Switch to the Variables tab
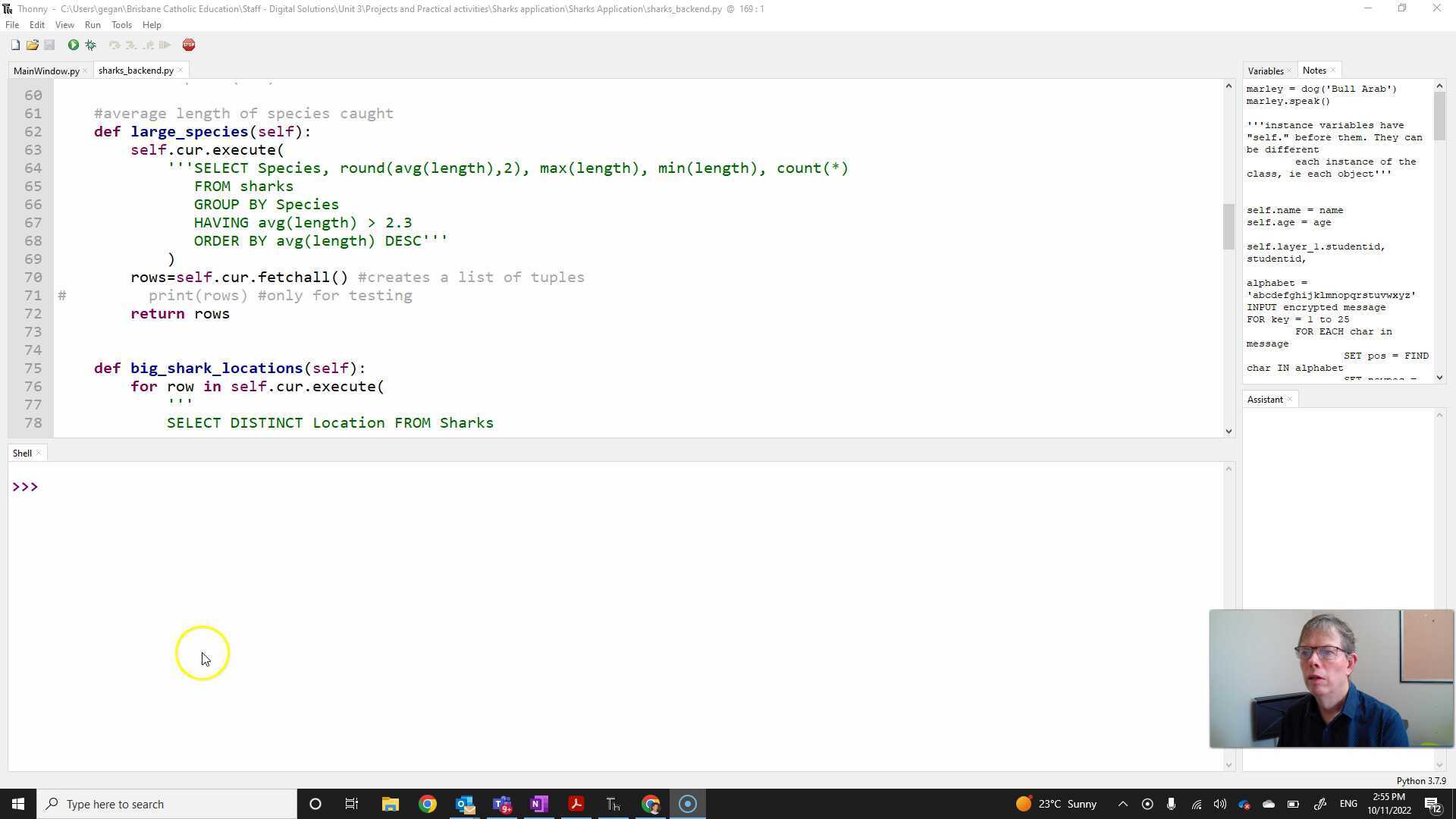Screen dimensions: 1456x819 click(1265, 71)
